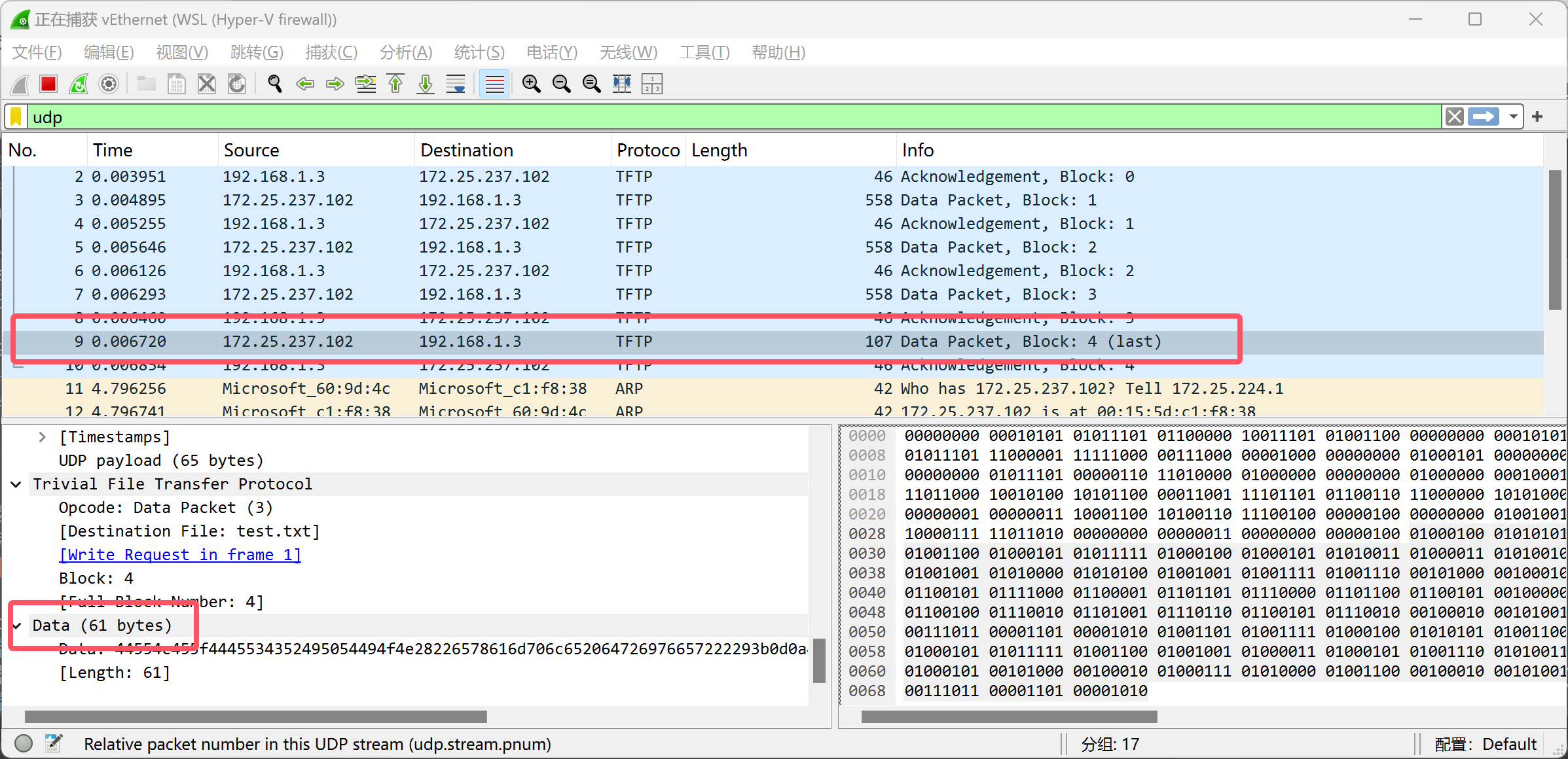Open display filter bookmarks
Screen dimensions: 1568x759
click(x=16, y=117)
